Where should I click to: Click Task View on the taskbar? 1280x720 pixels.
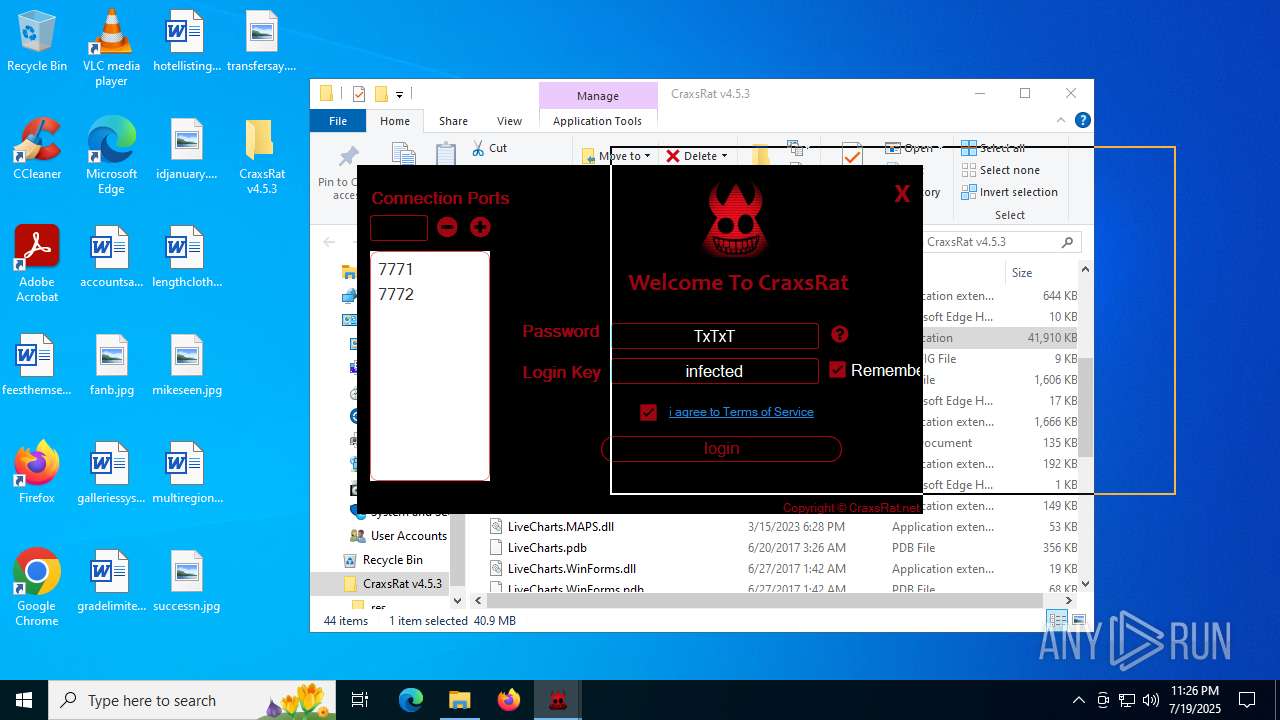click(x=360, y=700)
